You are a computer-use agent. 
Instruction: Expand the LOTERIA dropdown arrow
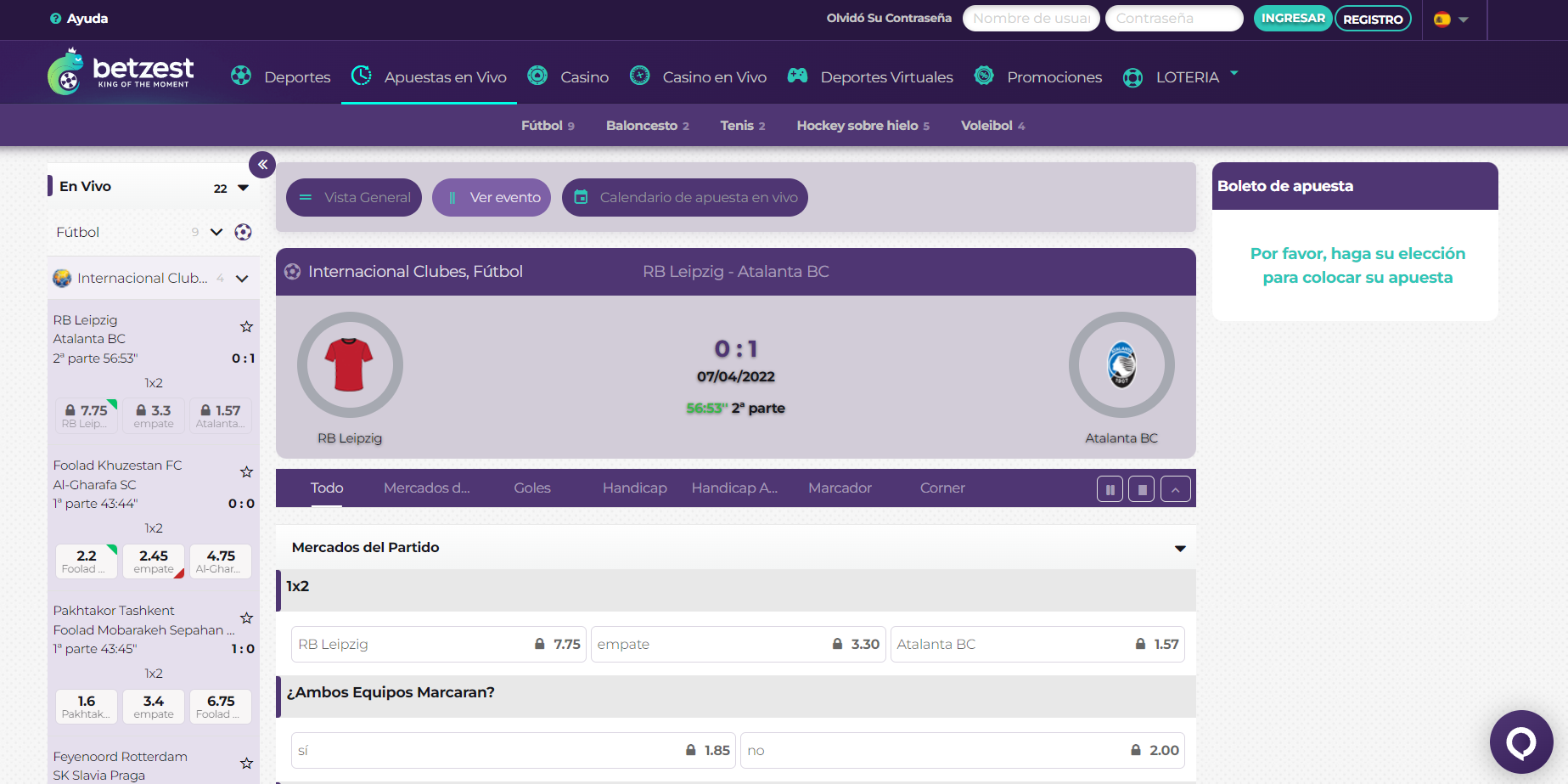click(1234, 73)
